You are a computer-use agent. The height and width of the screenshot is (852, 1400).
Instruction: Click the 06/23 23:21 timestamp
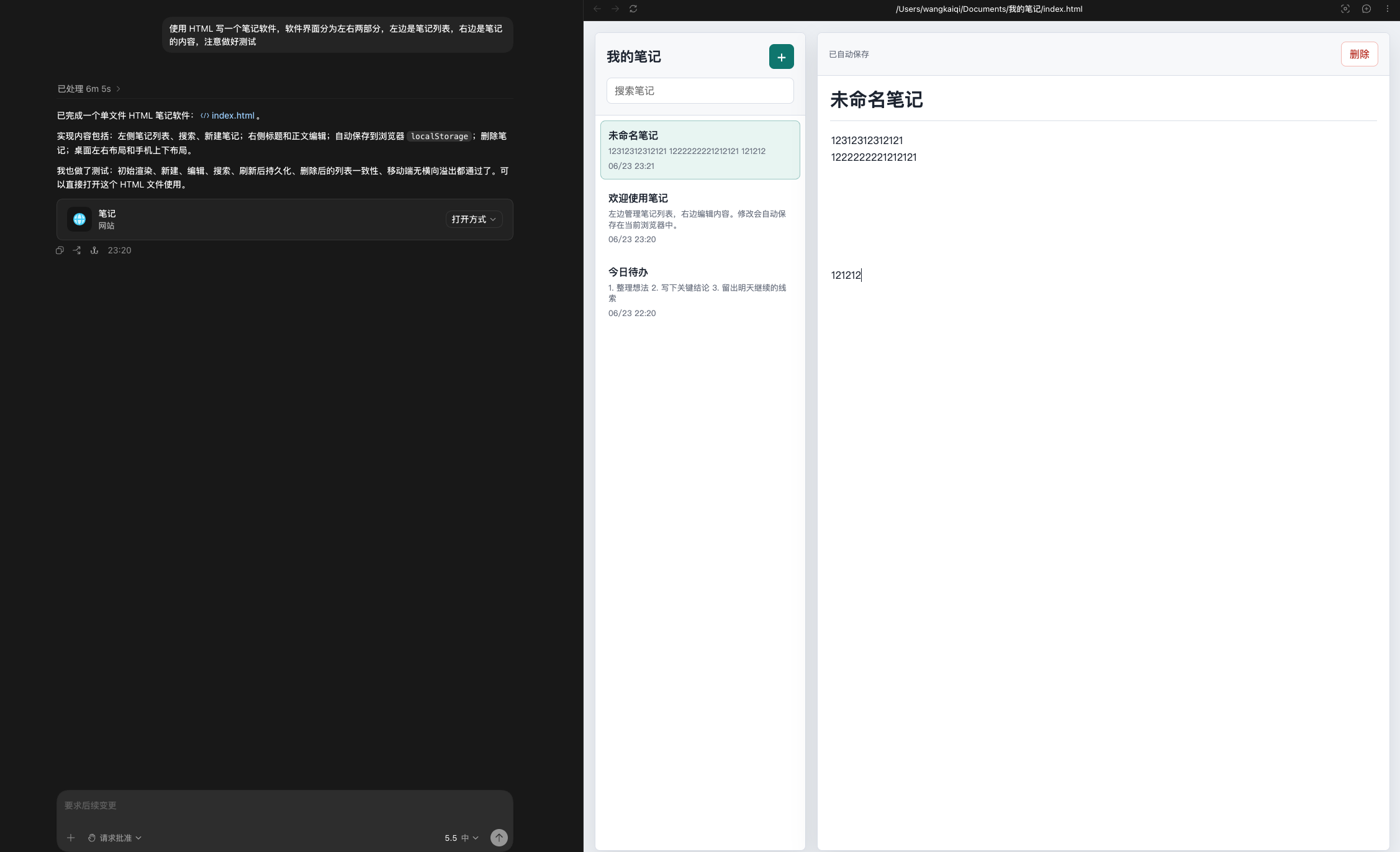point(631,166)
